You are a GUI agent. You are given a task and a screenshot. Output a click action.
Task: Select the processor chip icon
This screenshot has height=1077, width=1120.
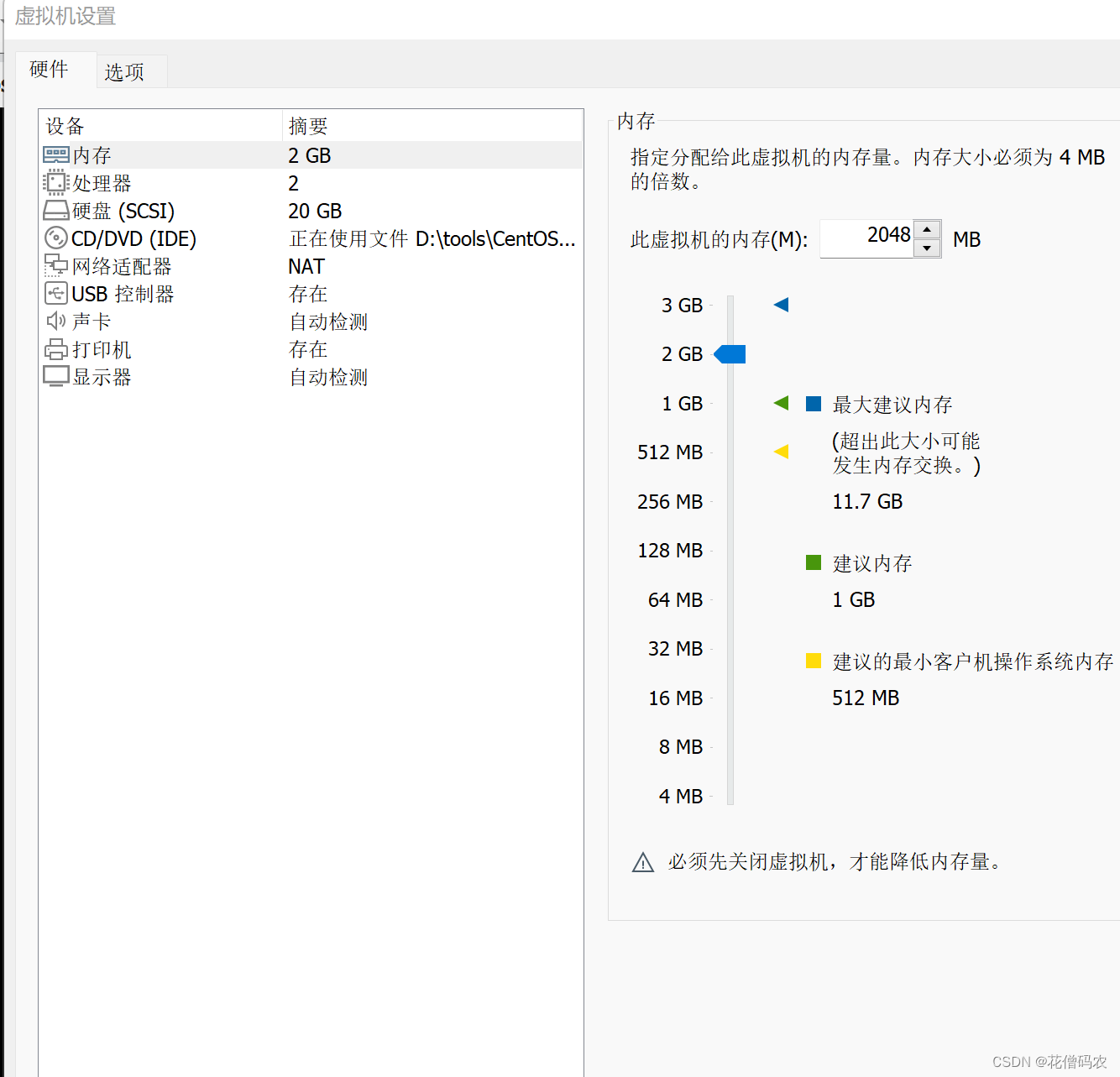(56, 183)
